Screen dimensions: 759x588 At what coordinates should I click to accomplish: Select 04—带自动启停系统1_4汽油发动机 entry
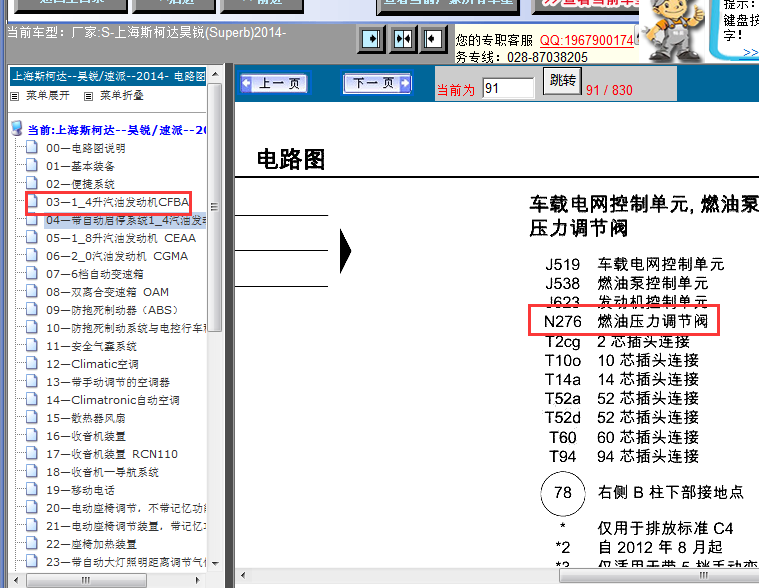tap(126, 220)
